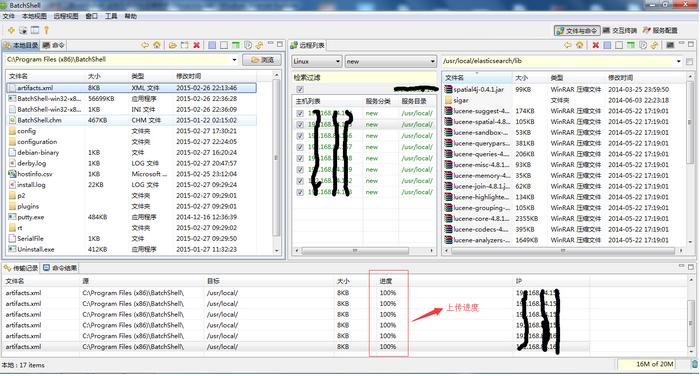Toggle second host checkbox in host list
The width and height of the screenshot is (700, 376).
300,125
